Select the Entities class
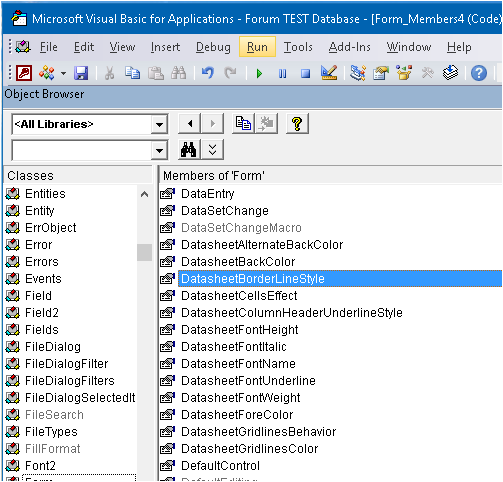503x482 pixels. click(45, 194)
